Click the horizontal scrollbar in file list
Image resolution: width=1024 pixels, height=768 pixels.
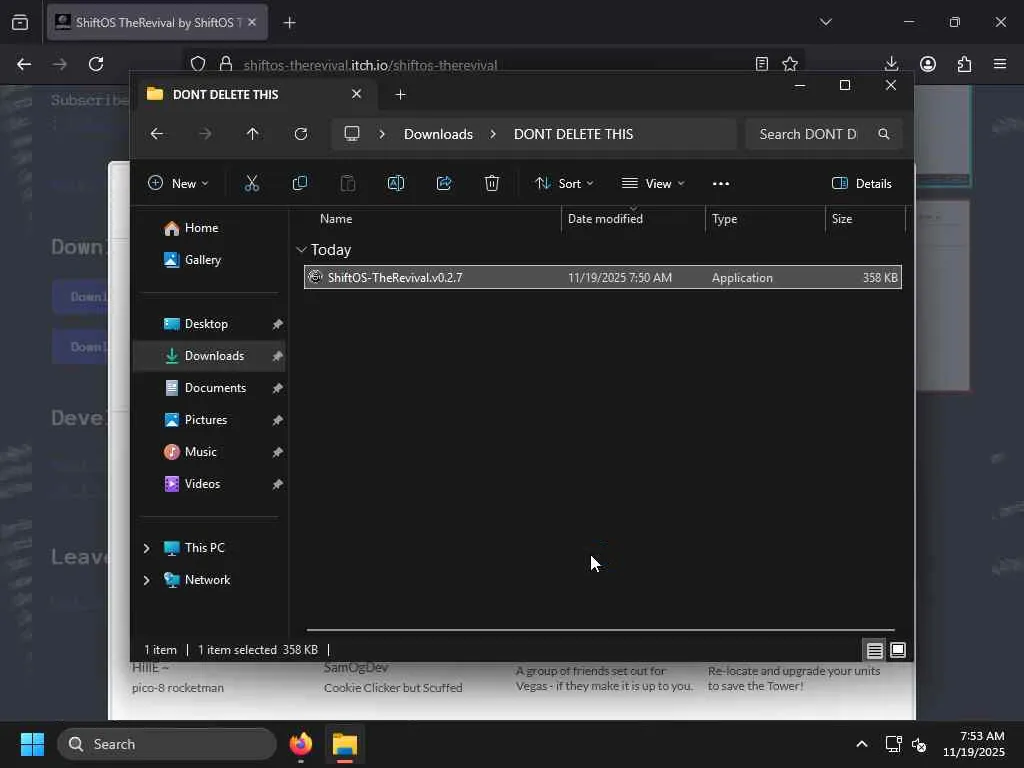click(x=601, y=630)
